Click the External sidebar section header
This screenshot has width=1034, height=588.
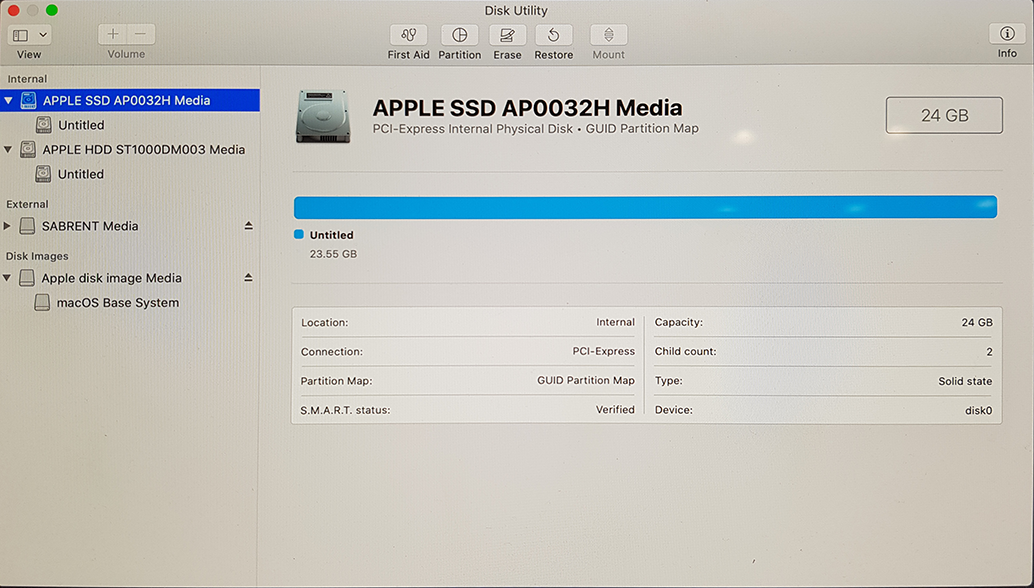tap(27, 204)
